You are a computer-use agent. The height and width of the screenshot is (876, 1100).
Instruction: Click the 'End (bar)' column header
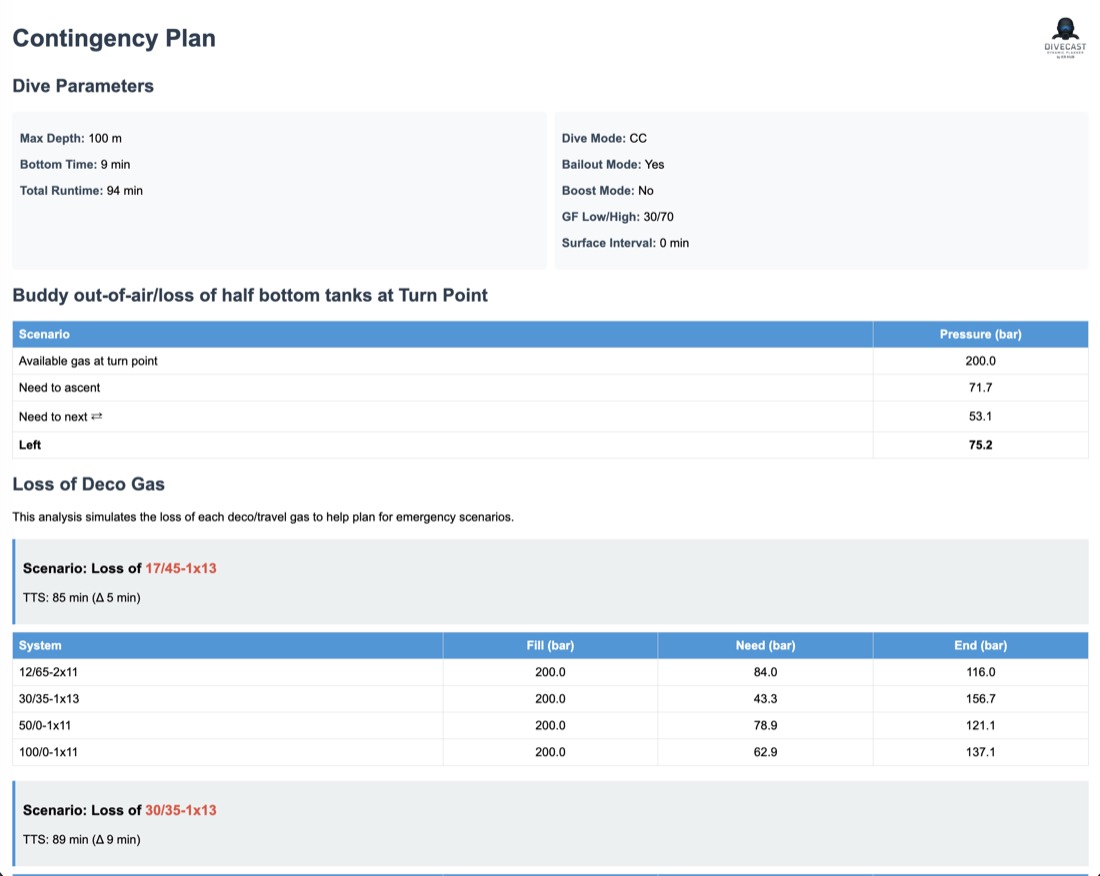(981, 646)
